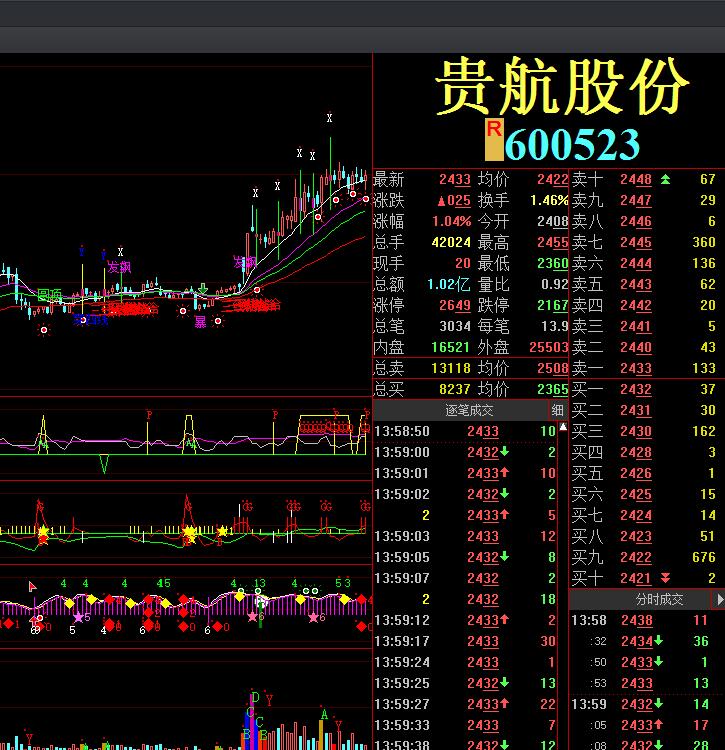The height and width of the screenshot is (750, 725).
Task: Select the 卖七 ask price 2445
Action: pos(636,243)
